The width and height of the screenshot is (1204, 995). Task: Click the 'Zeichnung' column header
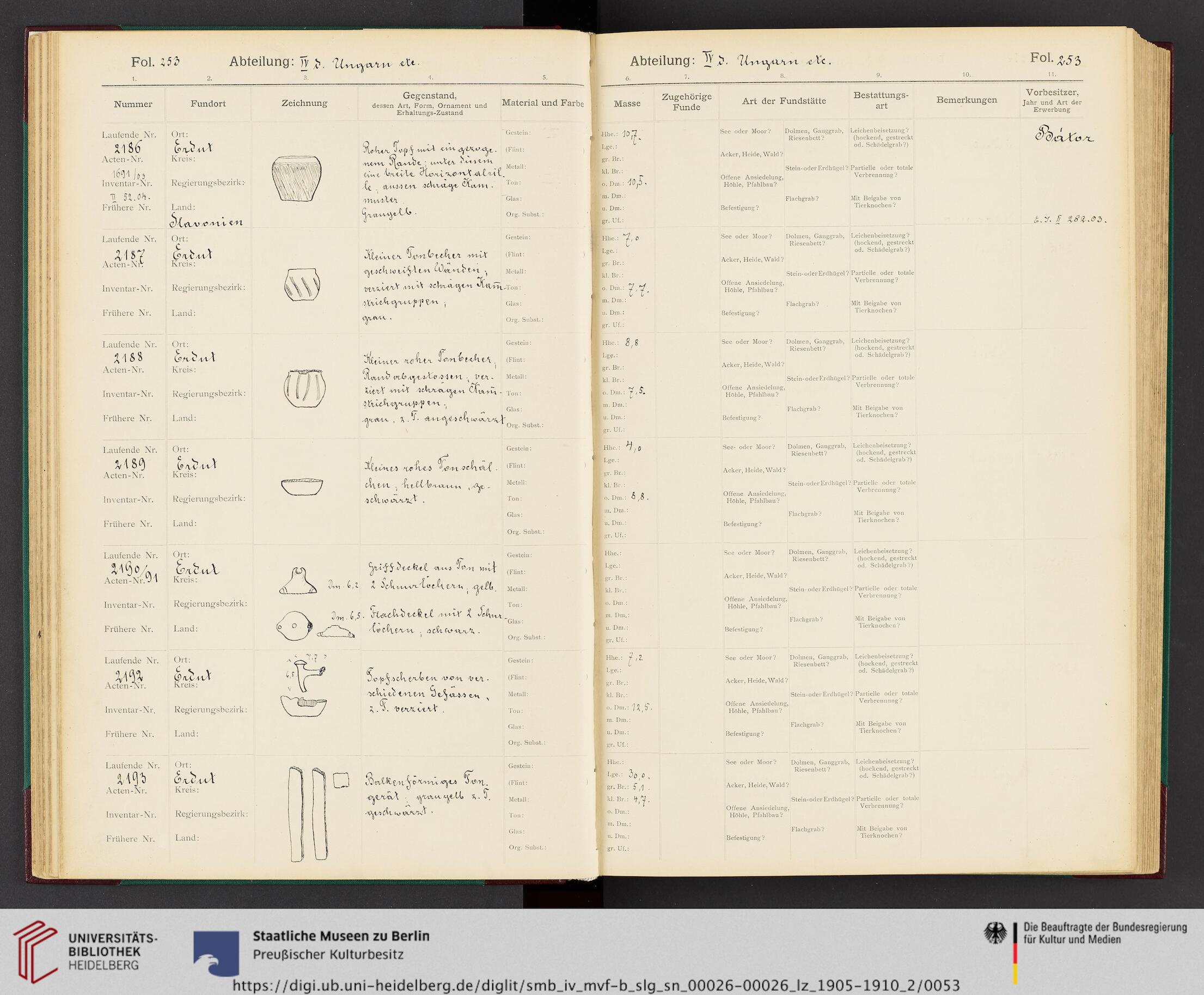click(x=304, y=103)
